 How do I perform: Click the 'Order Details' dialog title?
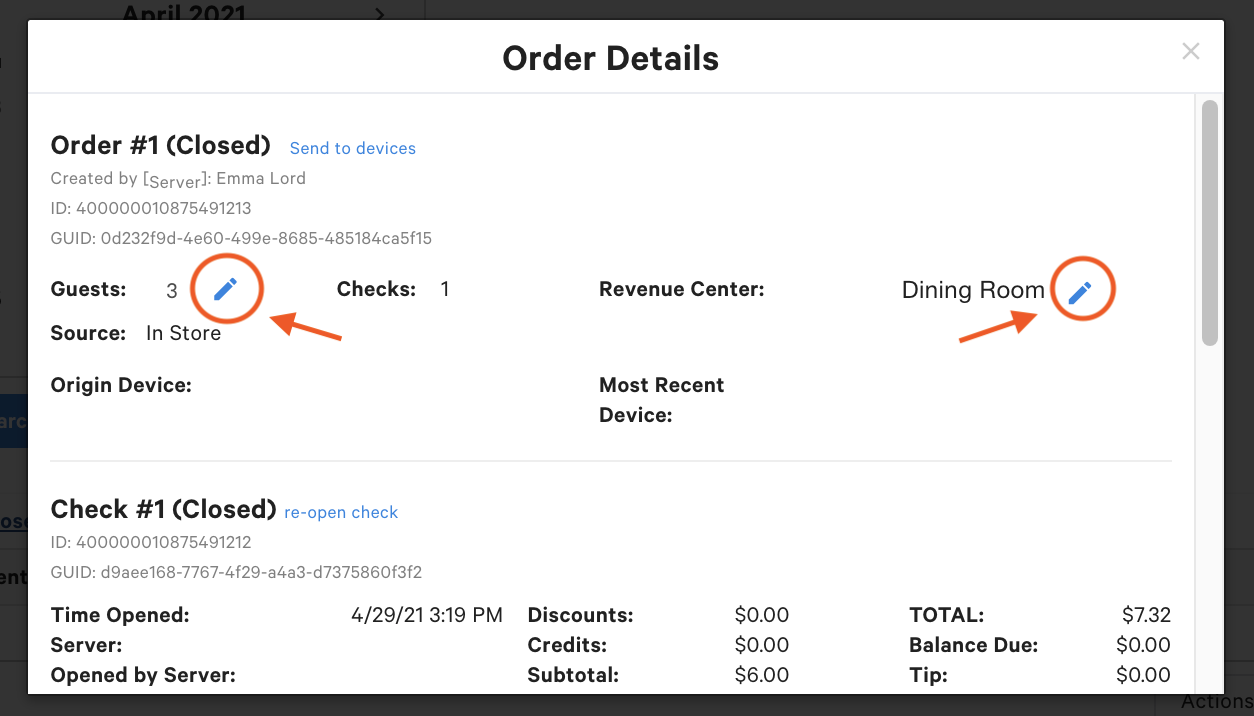click(610, 58)
